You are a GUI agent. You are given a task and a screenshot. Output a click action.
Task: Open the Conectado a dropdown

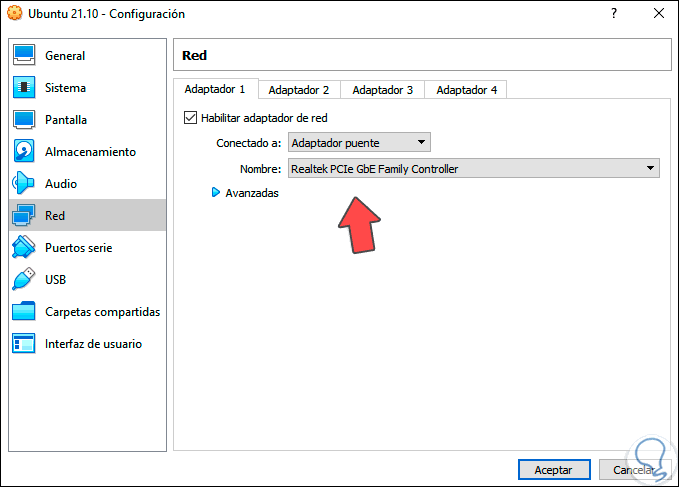pos(359,143)
